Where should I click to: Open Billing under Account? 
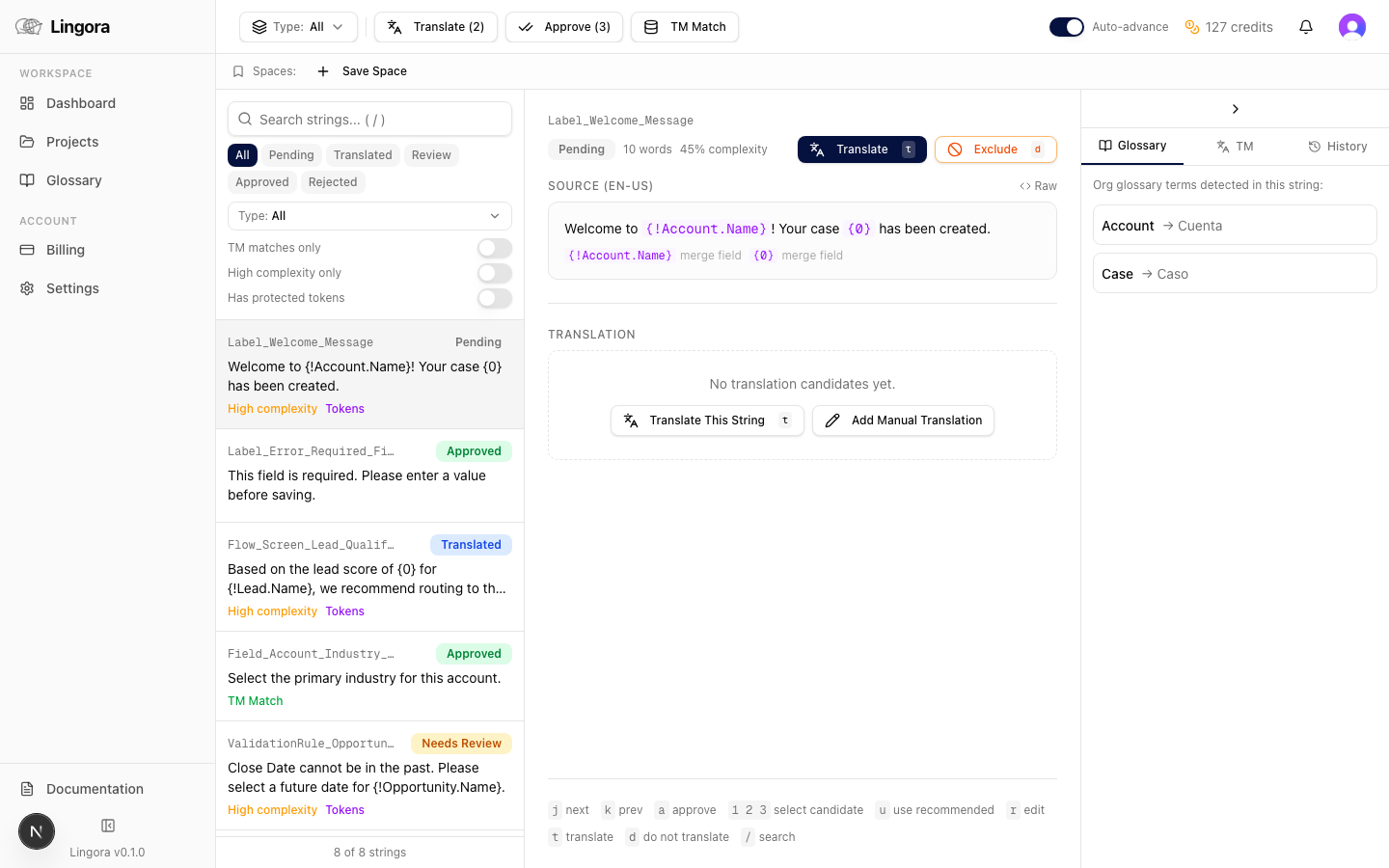point(65,250)
